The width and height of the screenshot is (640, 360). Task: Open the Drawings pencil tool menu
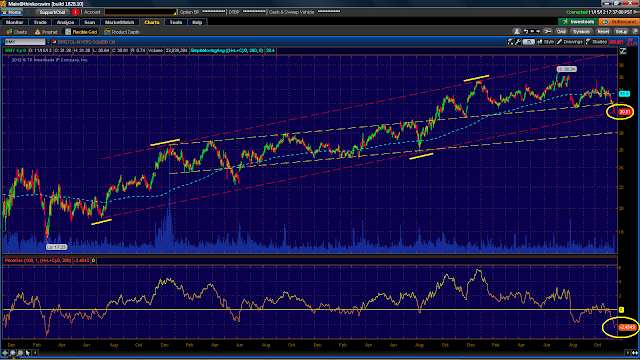pos(570,42)
